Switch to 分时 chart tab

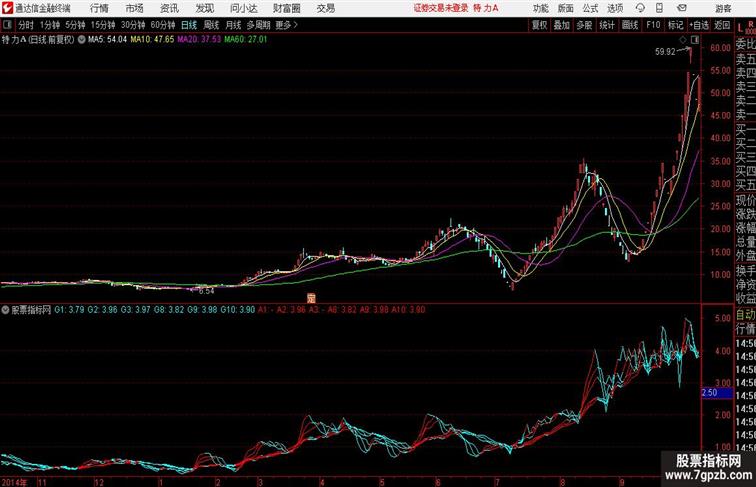click(26, 25)
